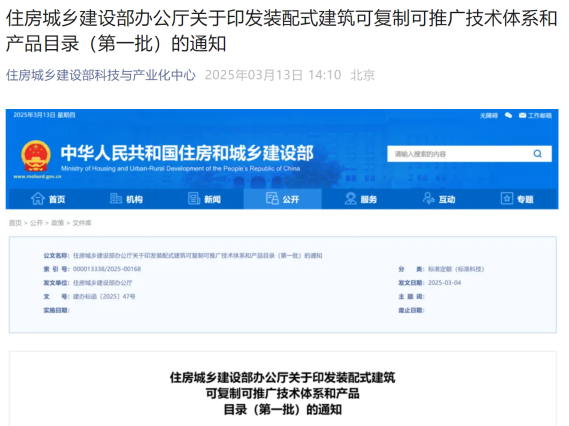Image resolution: width=569 pixels, height=426 pixels.
Task: Go to 政策 in the breadcrumb
Action: [57, 223]
